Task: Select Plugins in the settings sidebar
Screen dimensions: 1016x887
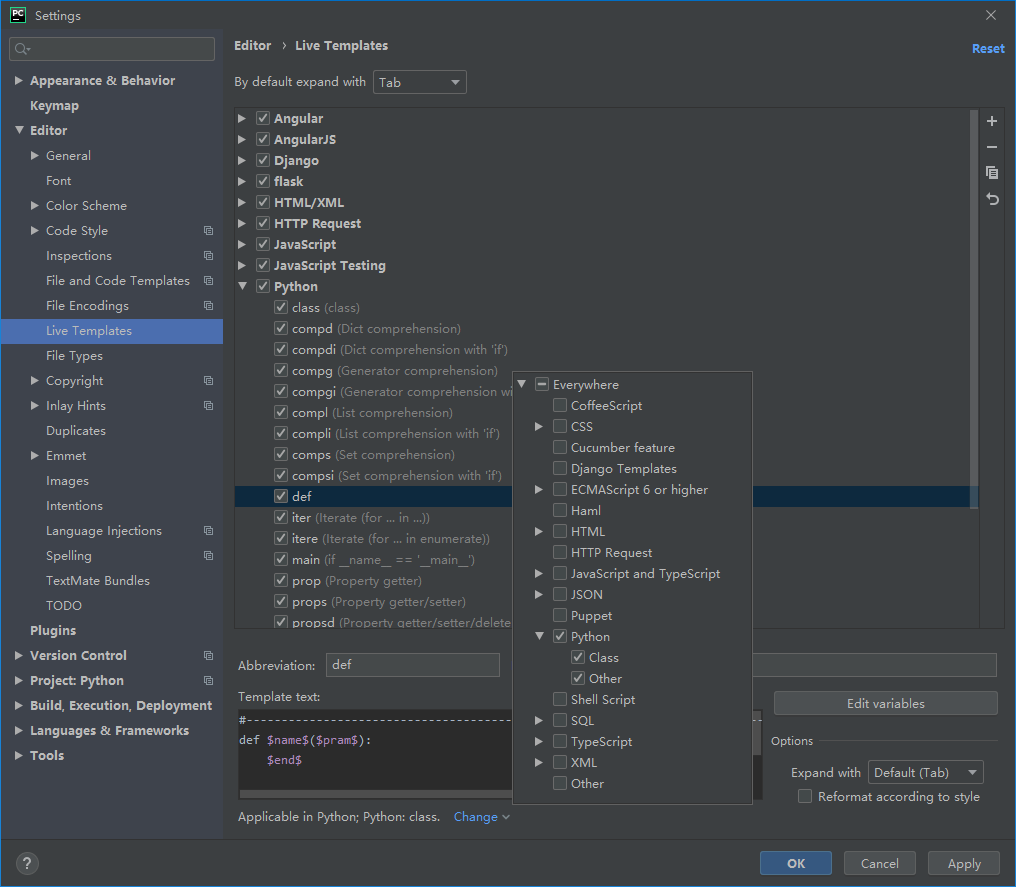Action: click(x=53, y=630)
